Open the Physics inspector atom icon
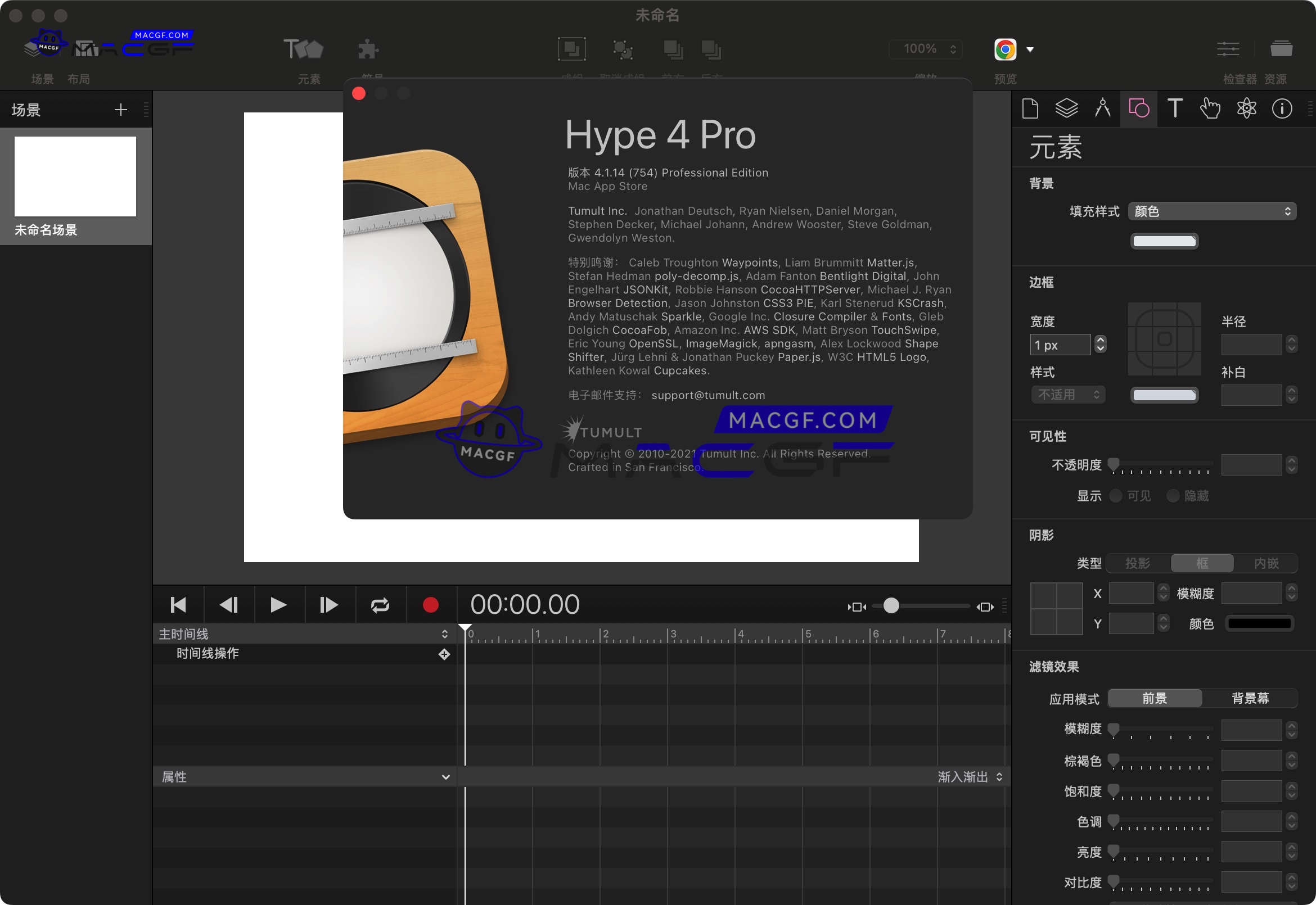Image resolution: width=1316 pixels, height=905 pixels. pyautogui.click(x=1246, y=108)
